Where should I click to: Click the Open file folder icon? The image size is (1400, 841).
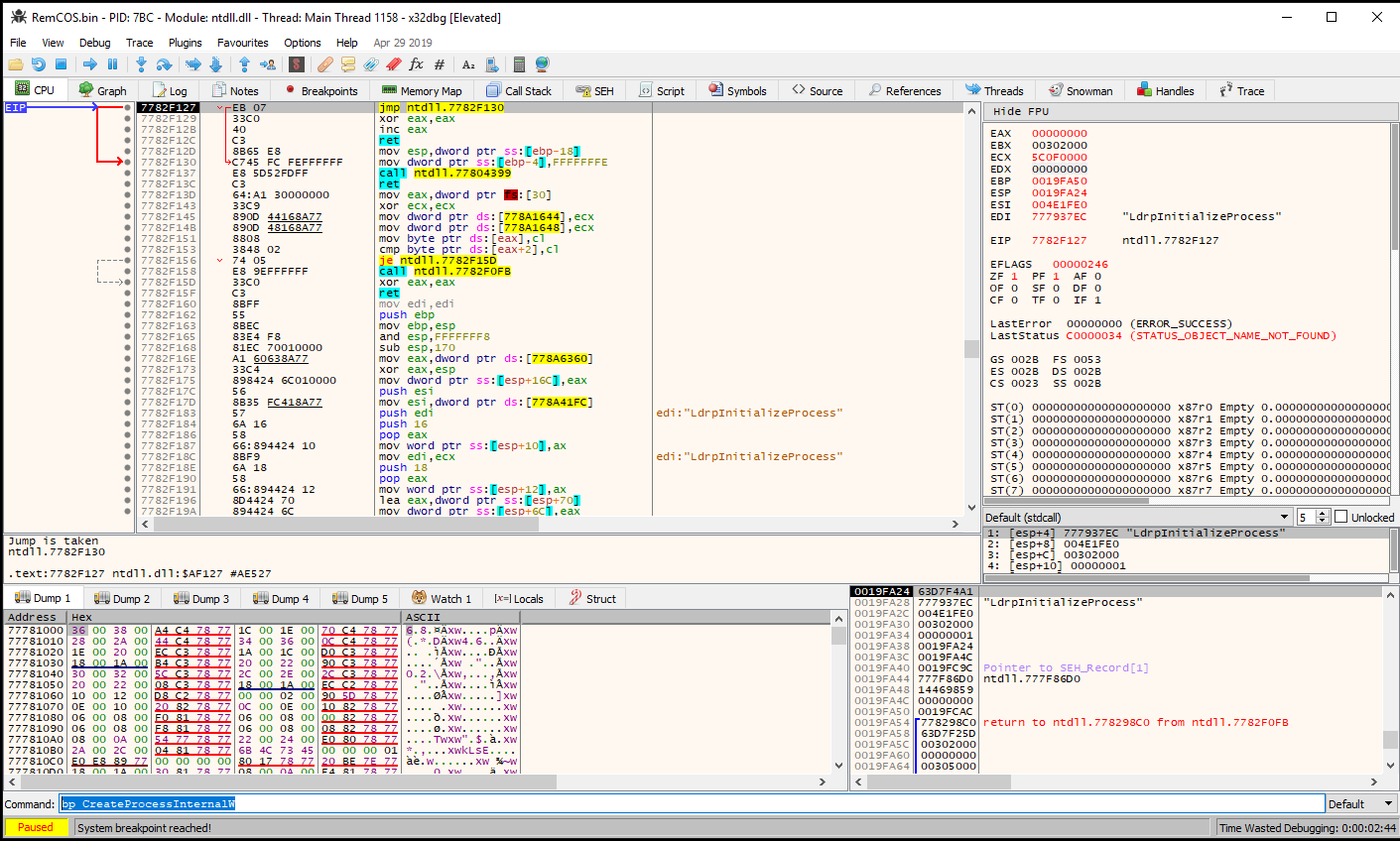16,64
